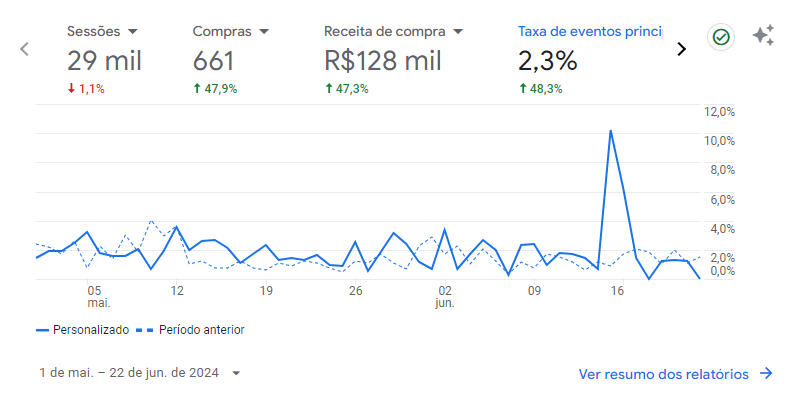Open the Ver resumo dos relatórios link
Image resolution: width=800 pixels, height=400 pixels.
(x=663, y=374)
